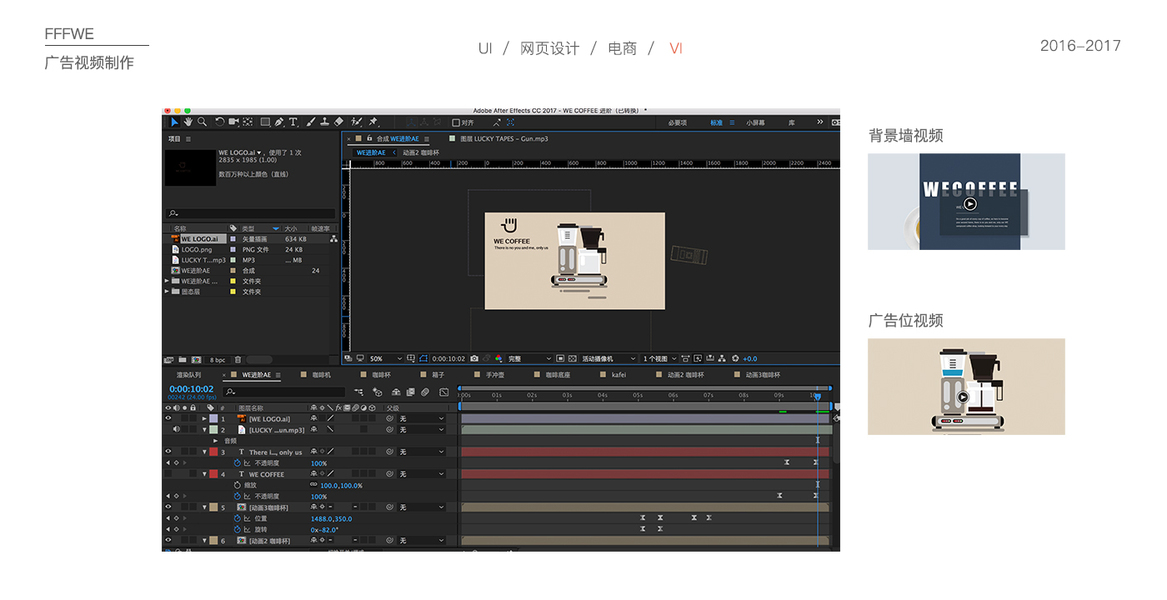Select the Pan Behind anchor point tool
Viewport: 1167px width, 600px height.
(x=247, y=121)
